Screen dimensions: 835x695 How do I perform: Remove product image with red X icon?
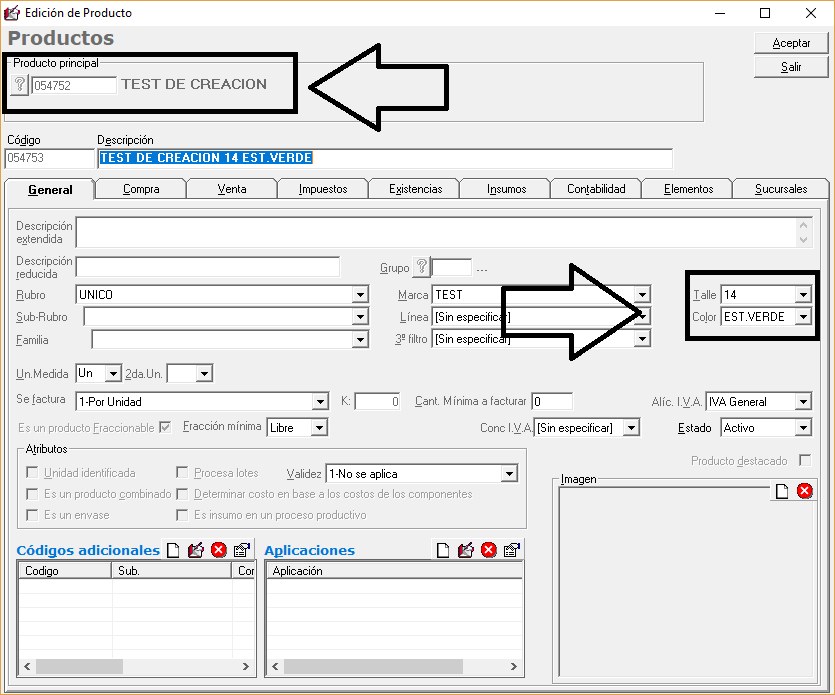(x=804, y=490)
